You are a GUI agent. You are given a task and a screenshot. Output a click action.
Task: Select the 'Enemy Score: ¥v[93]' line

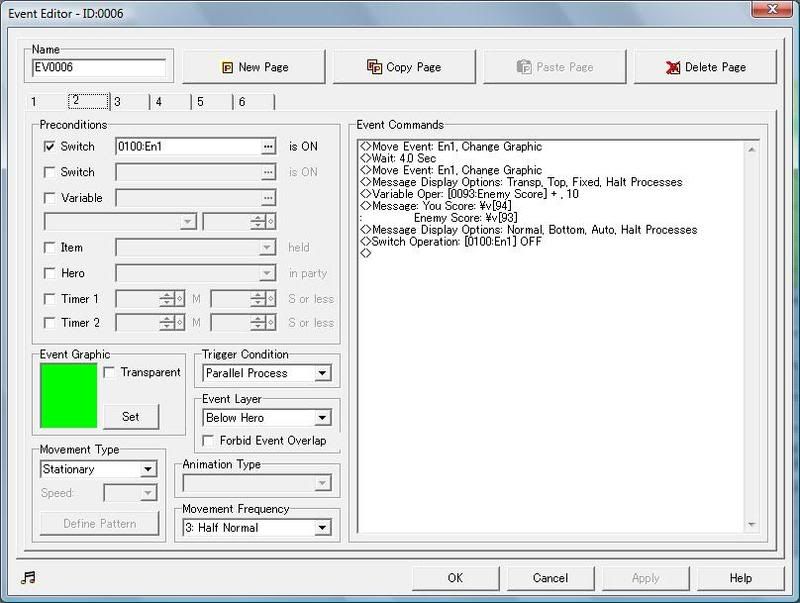click(x=465, y=218)
